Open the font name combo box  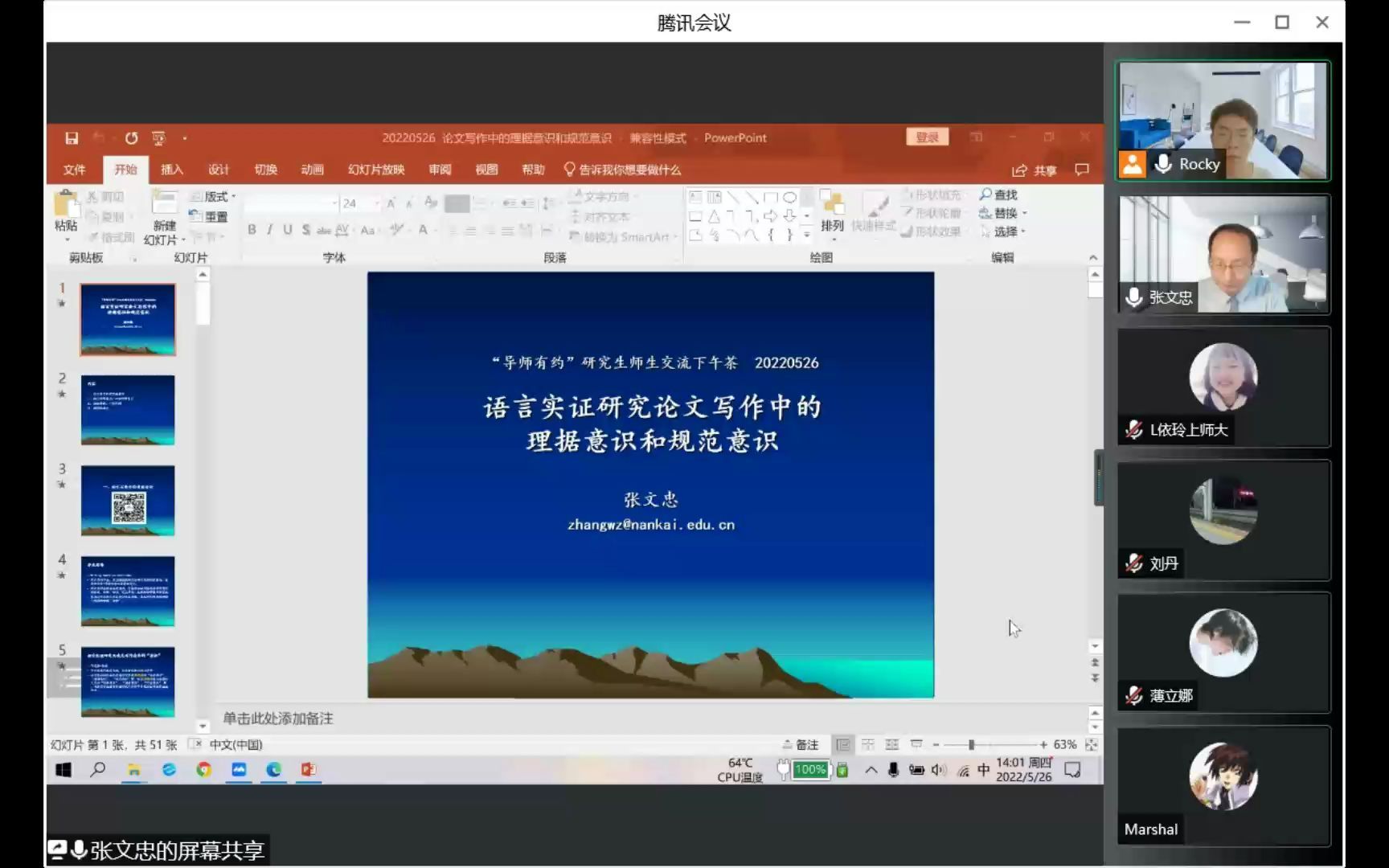[291, 203]
